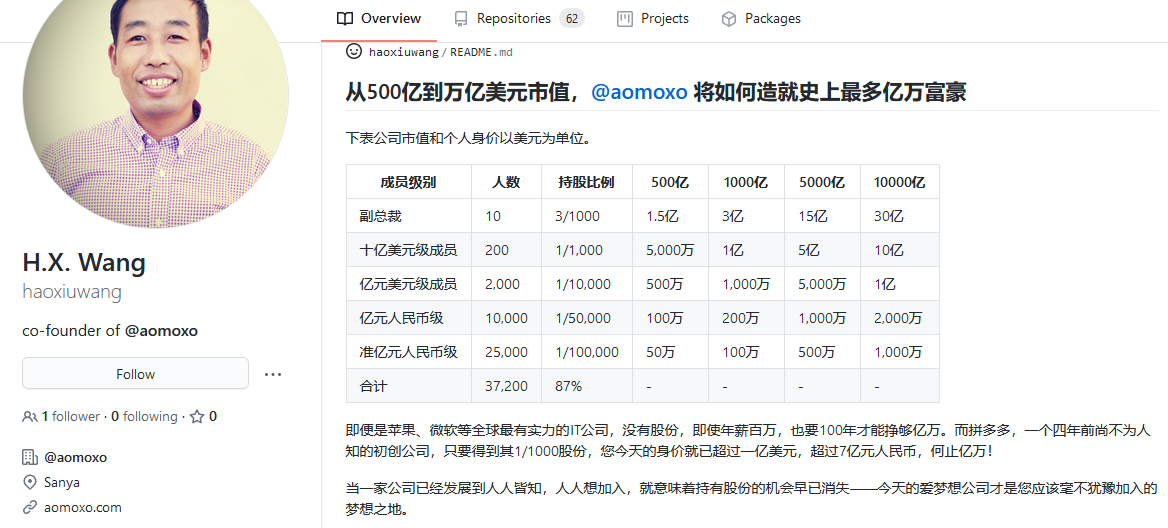Image resolution: width=1168 pixels, height=528 pixels.
Task: Click the Overview book icon
Action: tap(344, 19)
